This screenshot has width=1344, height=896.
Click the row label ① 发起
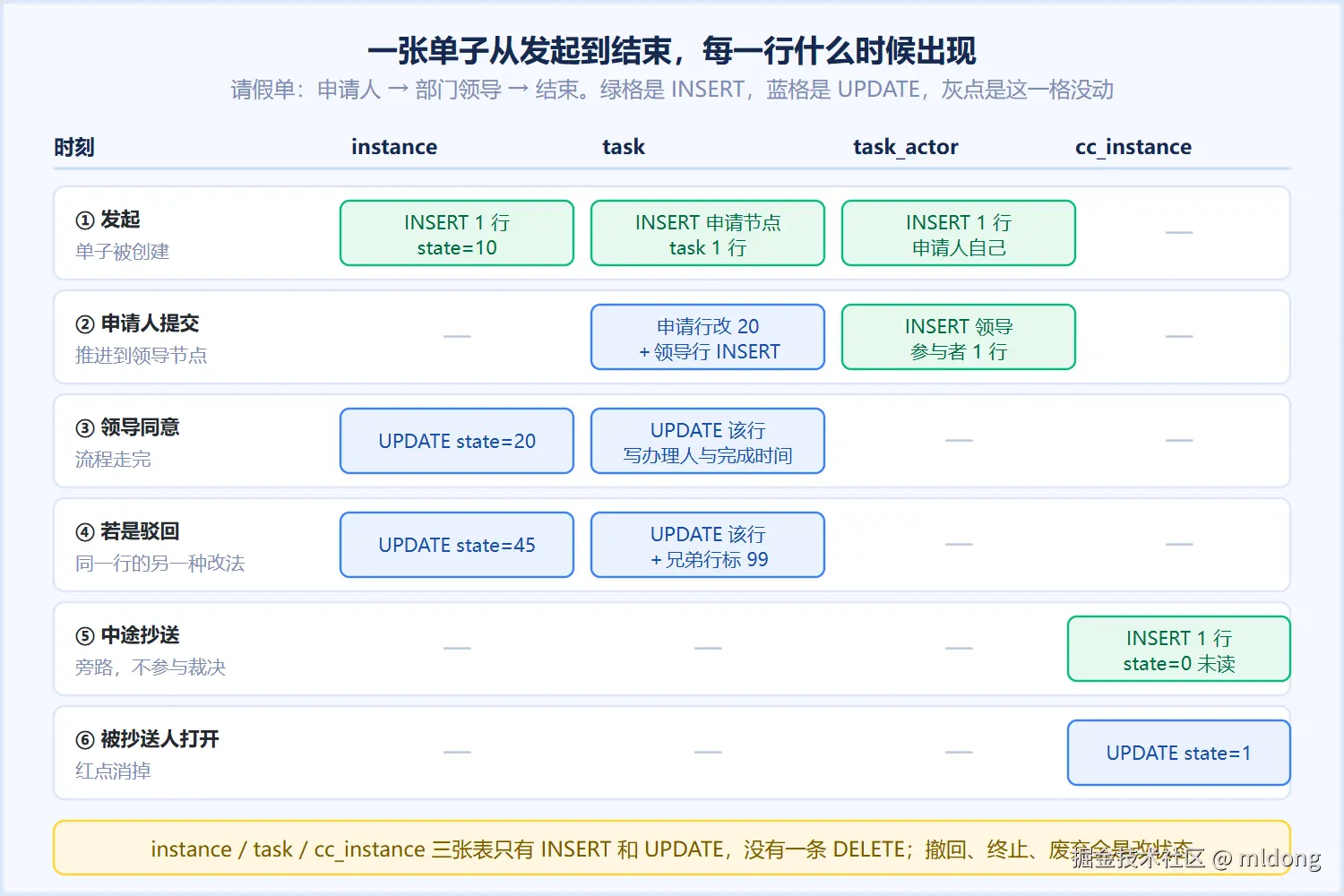coord(108,220)
